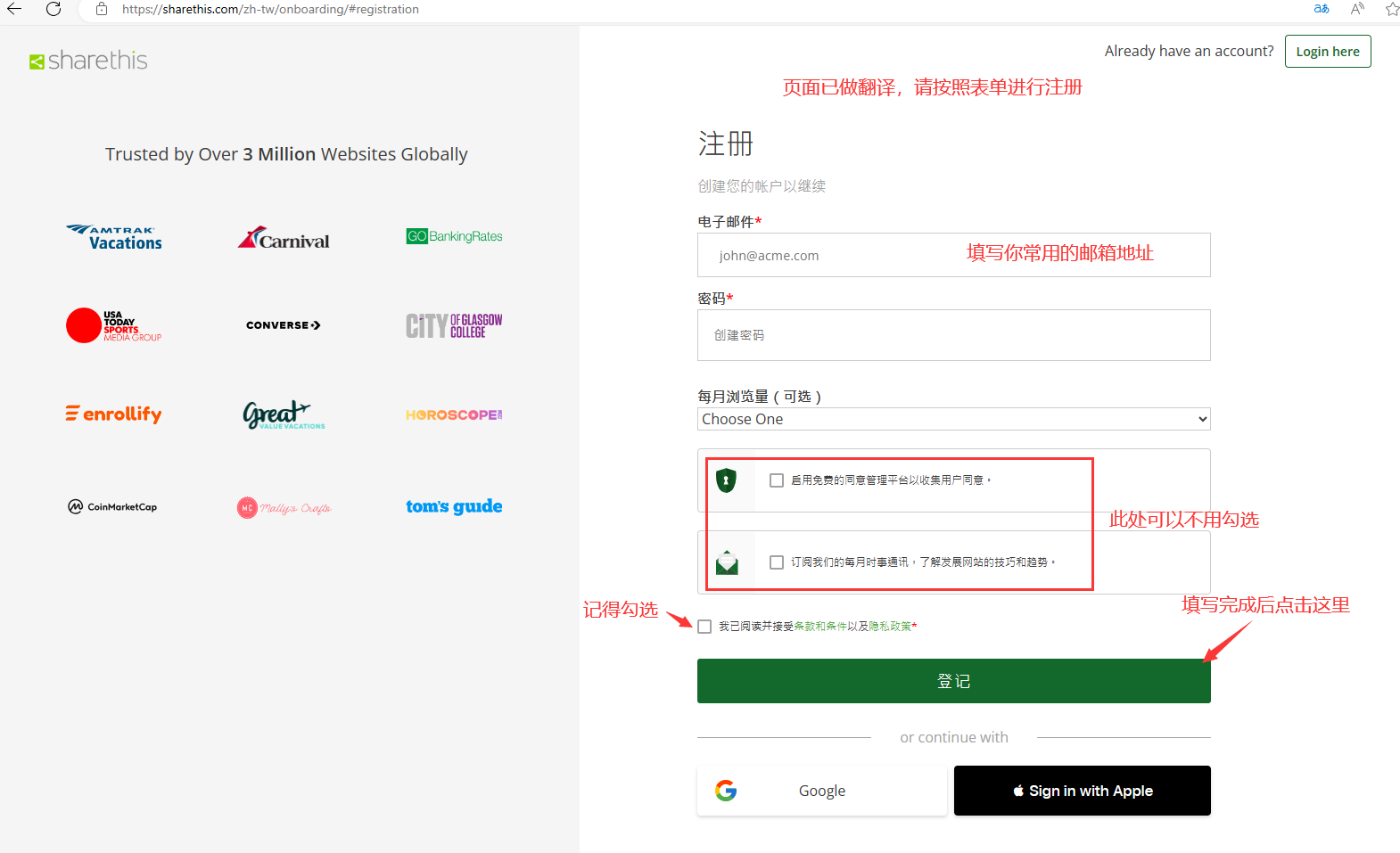Click the 注册 heading text
The width and height of the screenshot is (1400, 853).
tap(726, 144)
